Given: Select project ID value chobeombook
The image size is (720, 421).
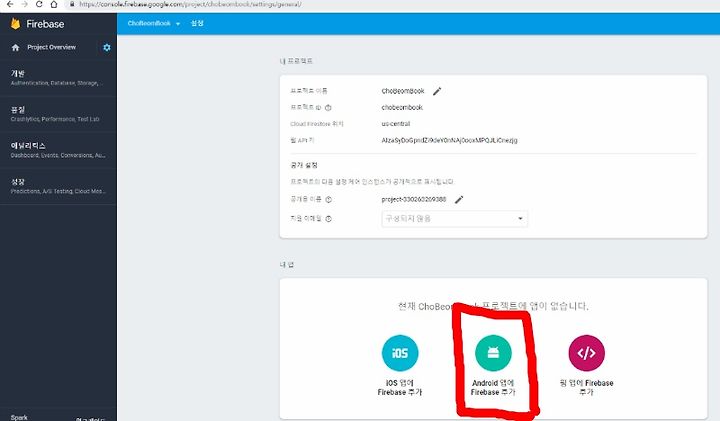Looking at the screenshot, I should point(402,107).
